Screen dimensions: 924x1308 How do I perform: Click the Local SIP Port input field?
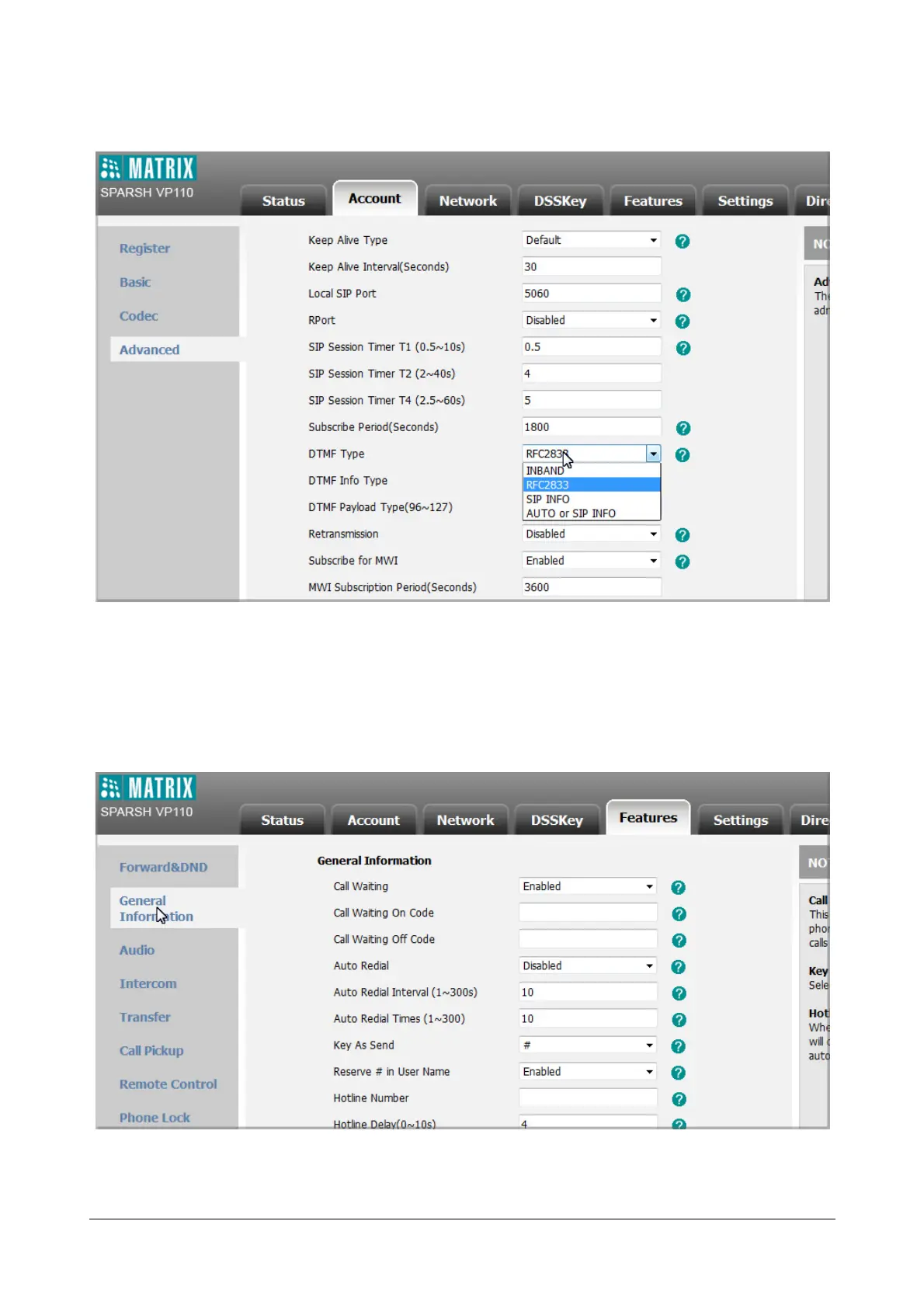click(591, 294)
